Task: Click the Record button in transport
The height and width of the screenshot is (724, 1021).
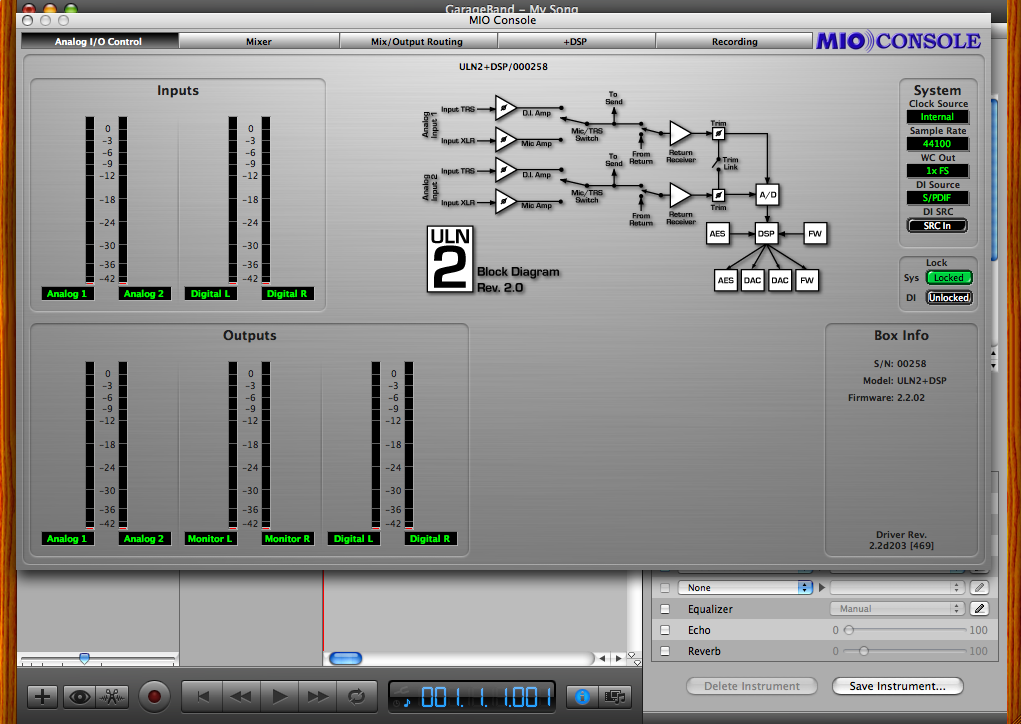Action: tap(154, 696)
